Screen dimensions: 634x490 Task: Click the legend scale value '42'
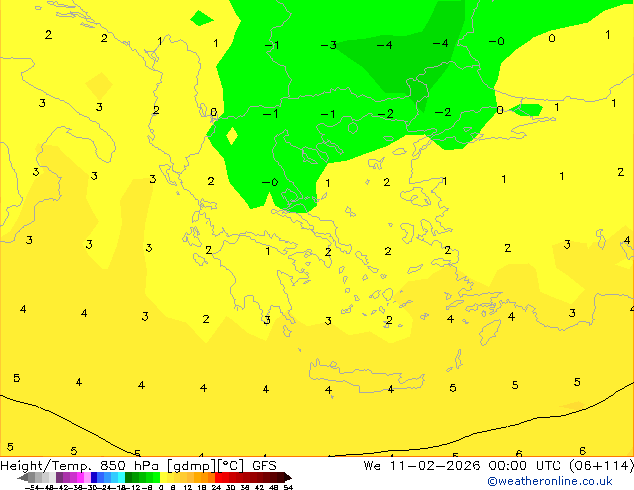[259, 487]
